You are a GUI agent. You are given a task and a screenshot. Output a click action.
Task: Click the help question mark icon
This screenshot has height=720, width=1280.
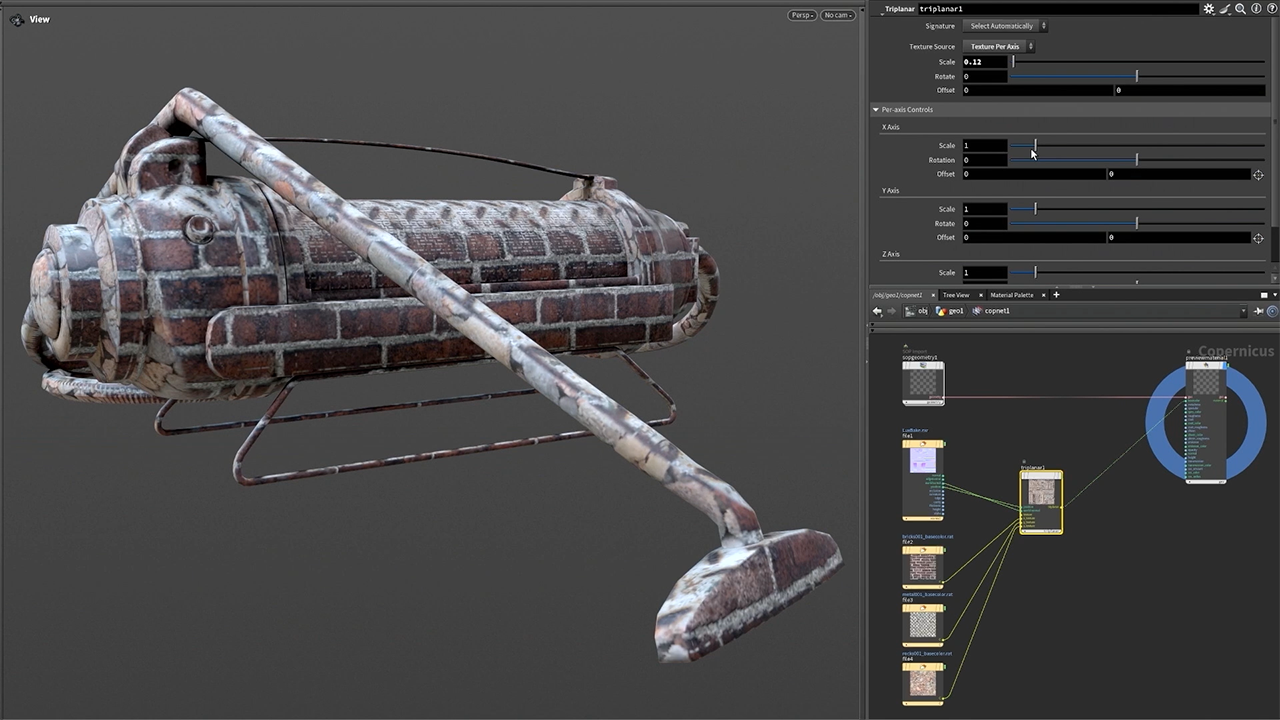pos(1271,9)
